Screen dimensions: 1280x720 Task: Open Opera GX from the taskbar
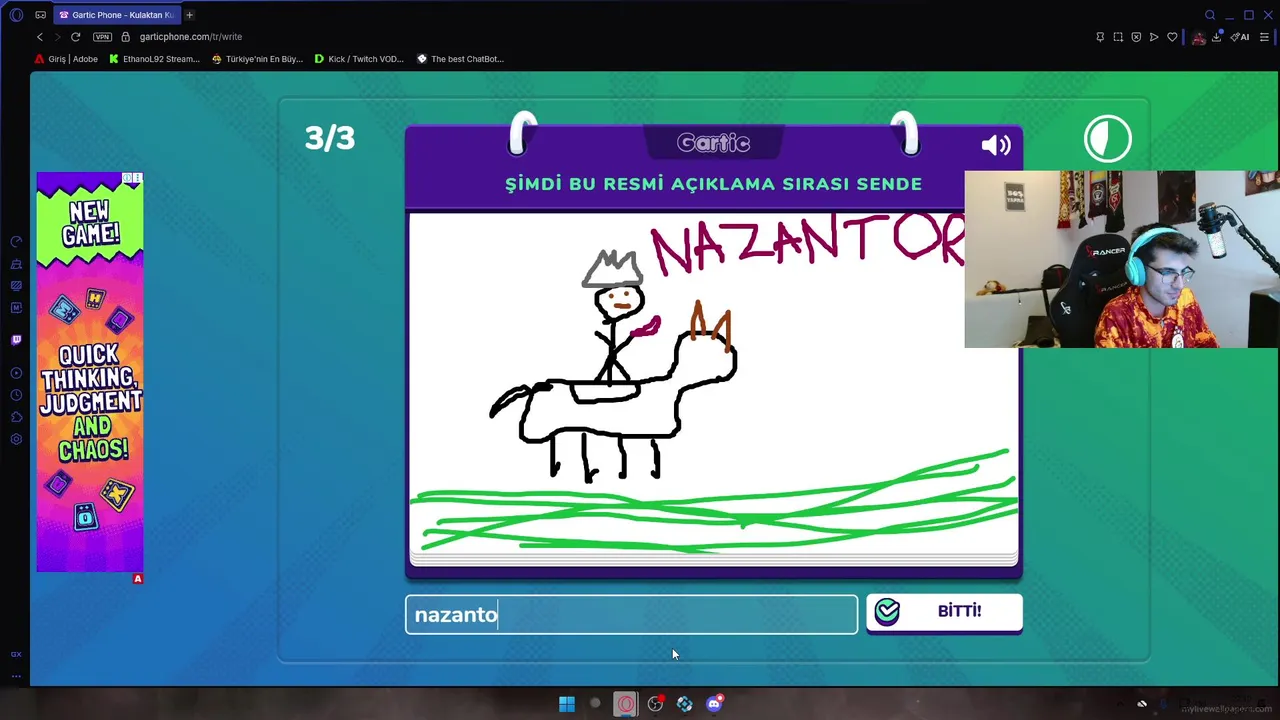pos(626,704)
